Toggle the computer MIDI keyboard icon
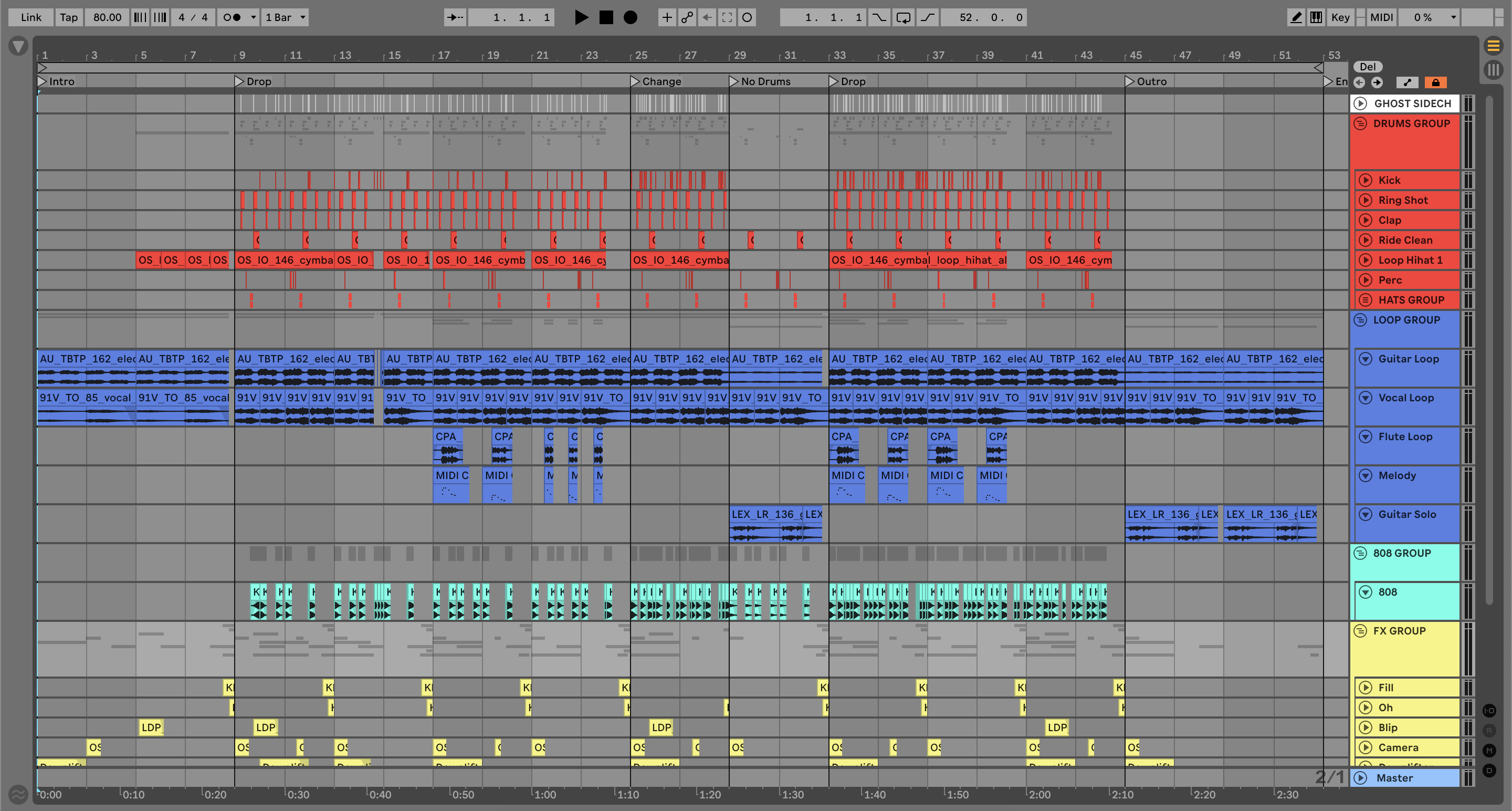 (x=1316, y=18)
